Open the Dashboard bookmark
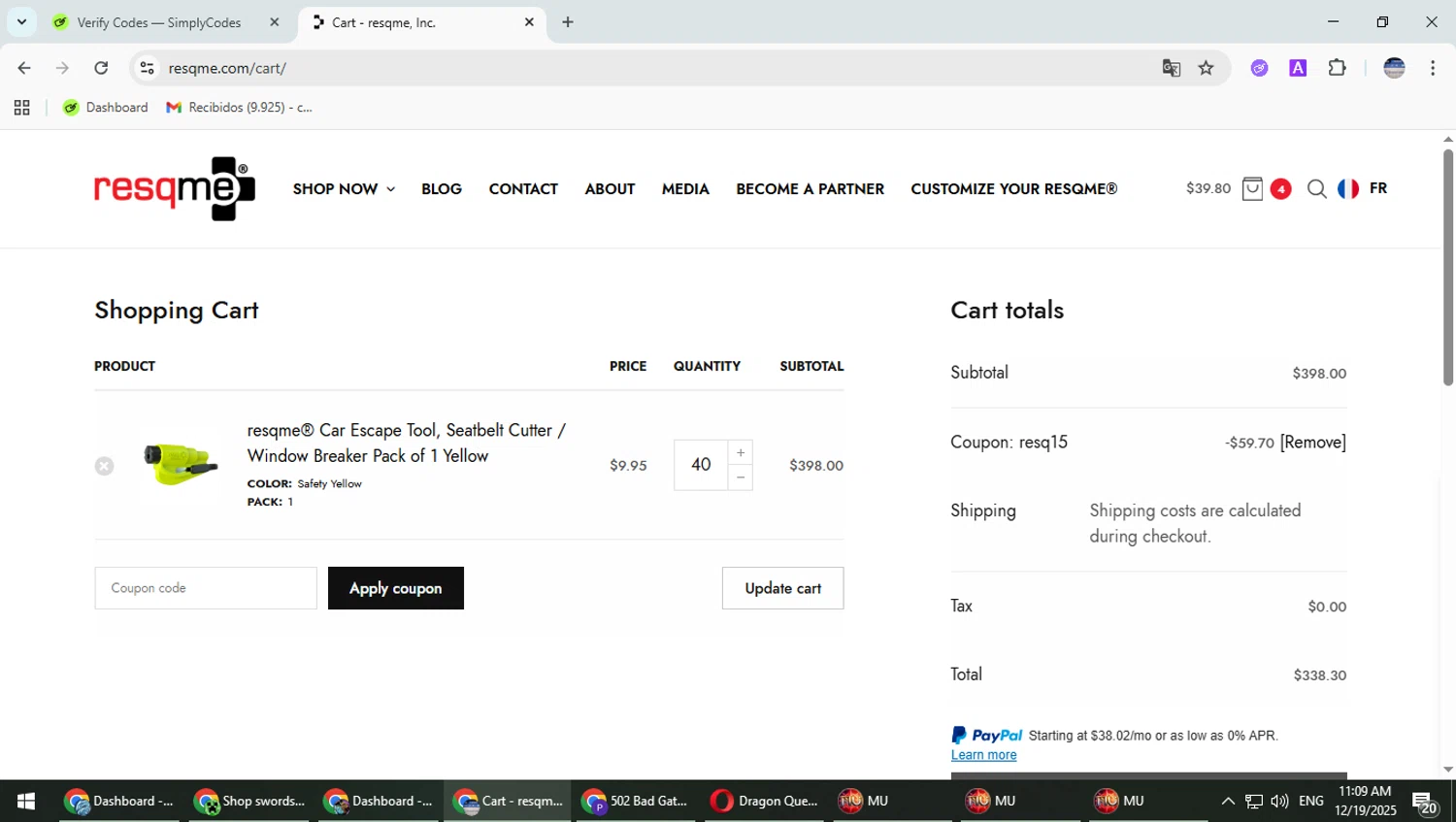The width and height of the screenshot is (1456, 822). (105, 108)
